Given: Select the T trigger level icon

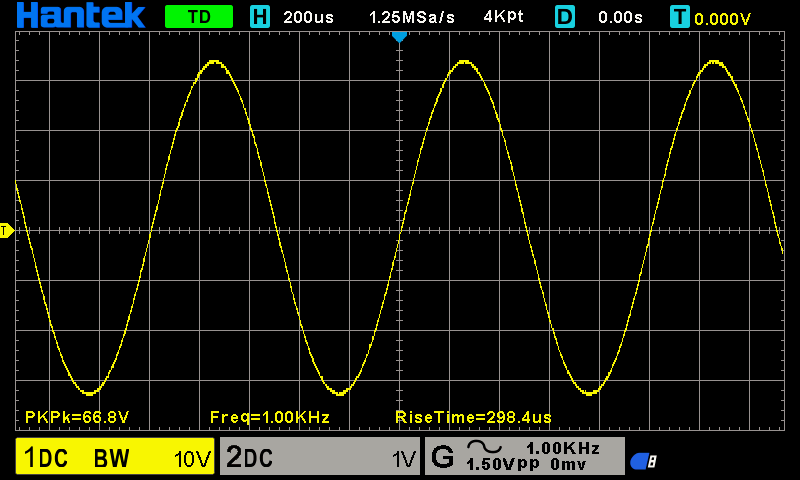Looking at the screenshot, I should click(x=680, y=17).
